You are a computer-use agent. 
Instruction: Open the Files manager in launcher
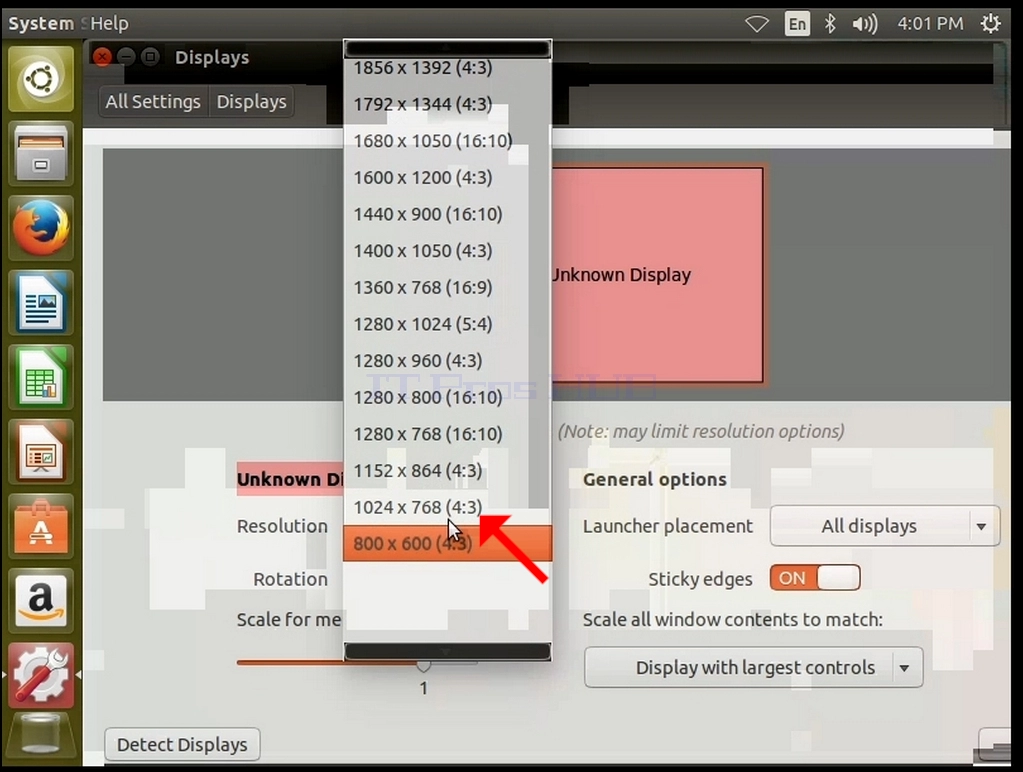[x=41, y=154]
